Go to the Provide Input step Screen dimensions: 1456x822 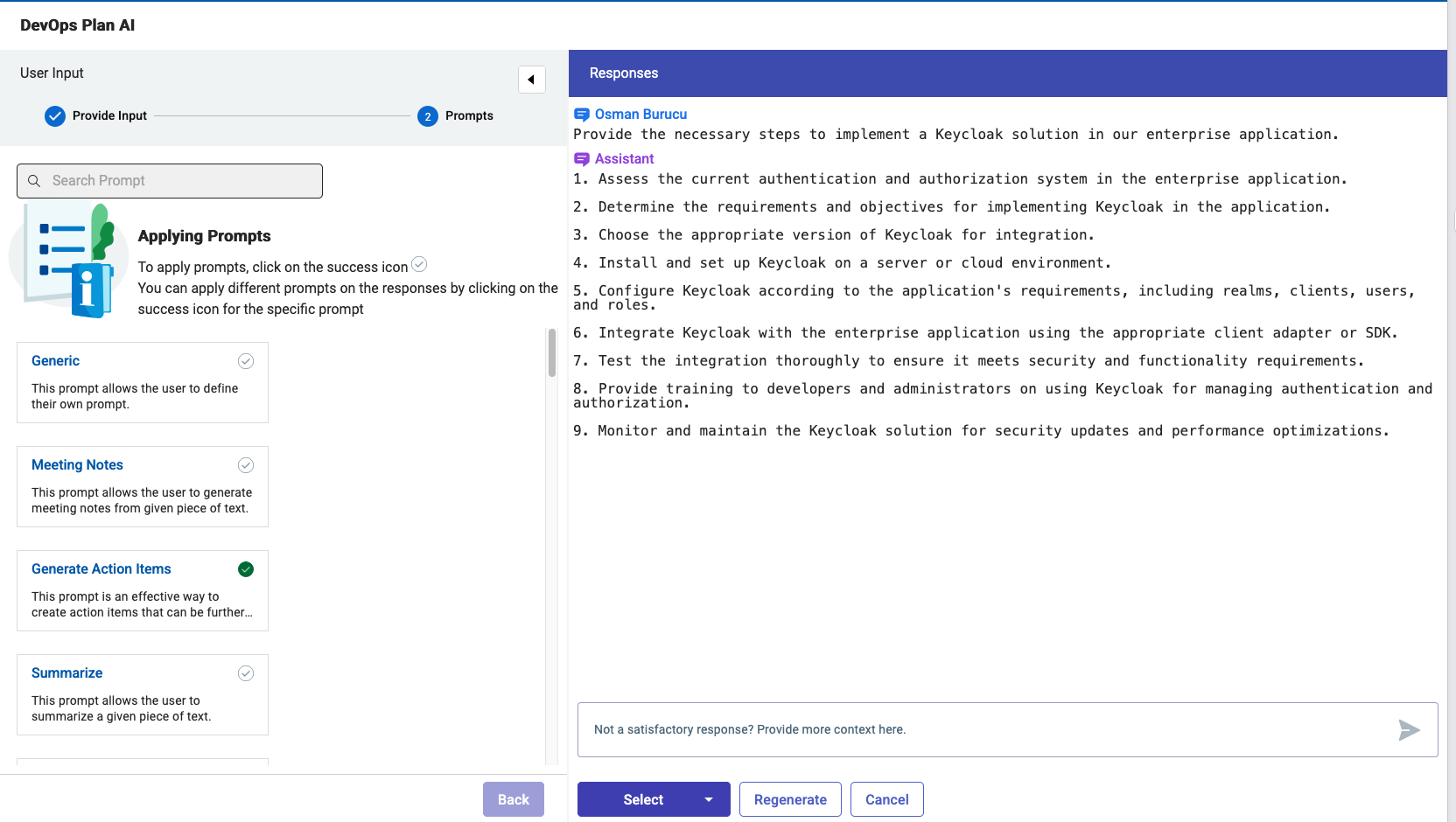109,116
